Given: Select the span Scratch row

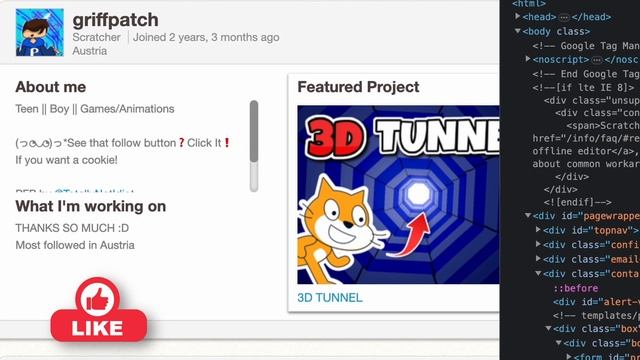Looking at the screenshot, I should (x=603, y=125).
